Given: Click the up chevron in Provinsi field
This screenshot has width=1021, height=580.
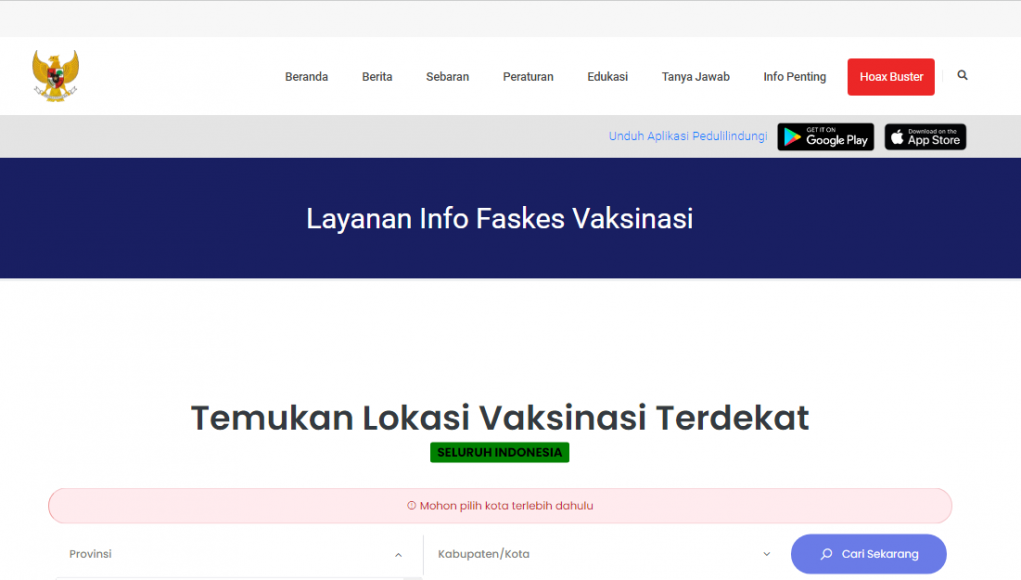Looking at the screenshot, I should coord(398,555).
